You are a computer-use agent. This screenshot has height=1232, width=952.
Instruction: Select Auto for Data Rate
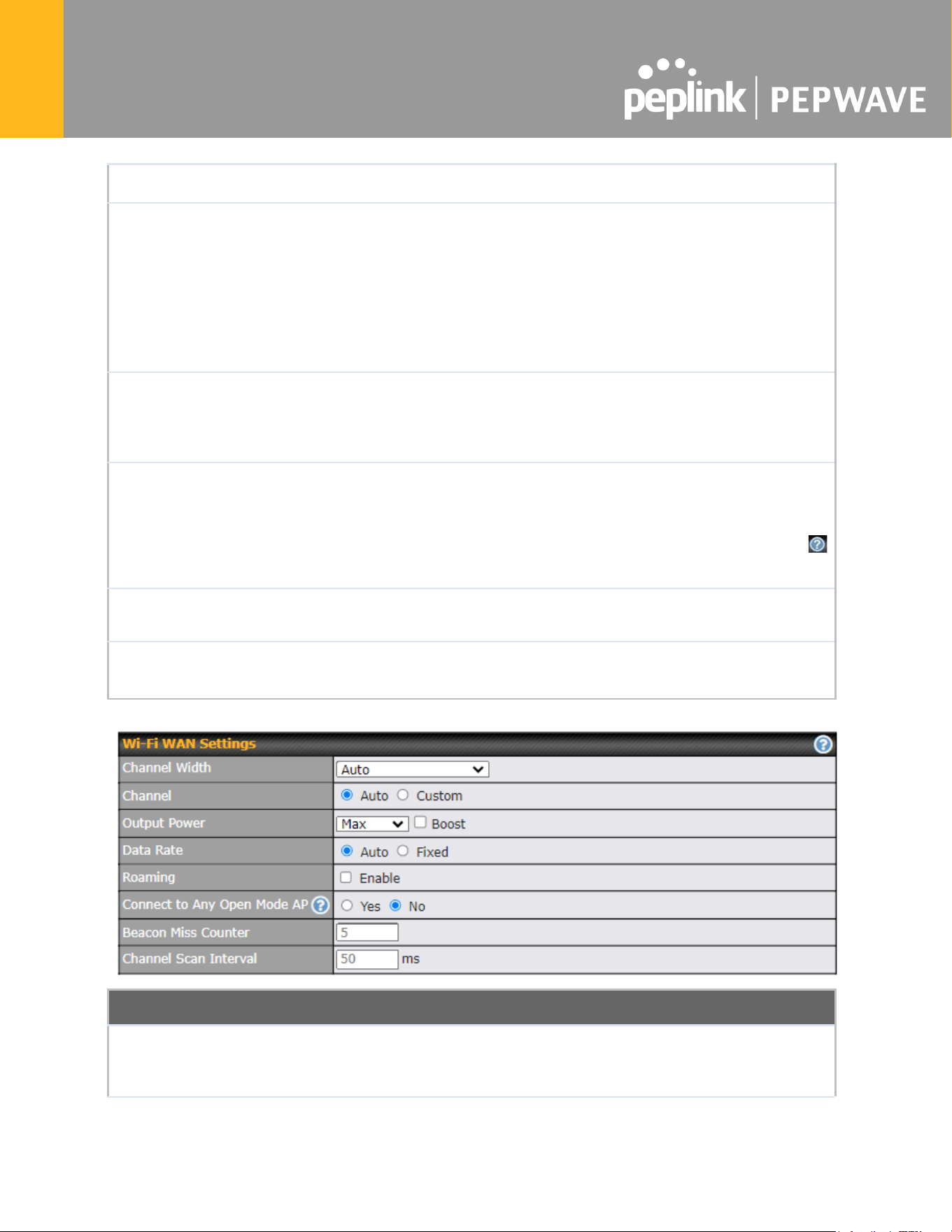pos(347,851)
